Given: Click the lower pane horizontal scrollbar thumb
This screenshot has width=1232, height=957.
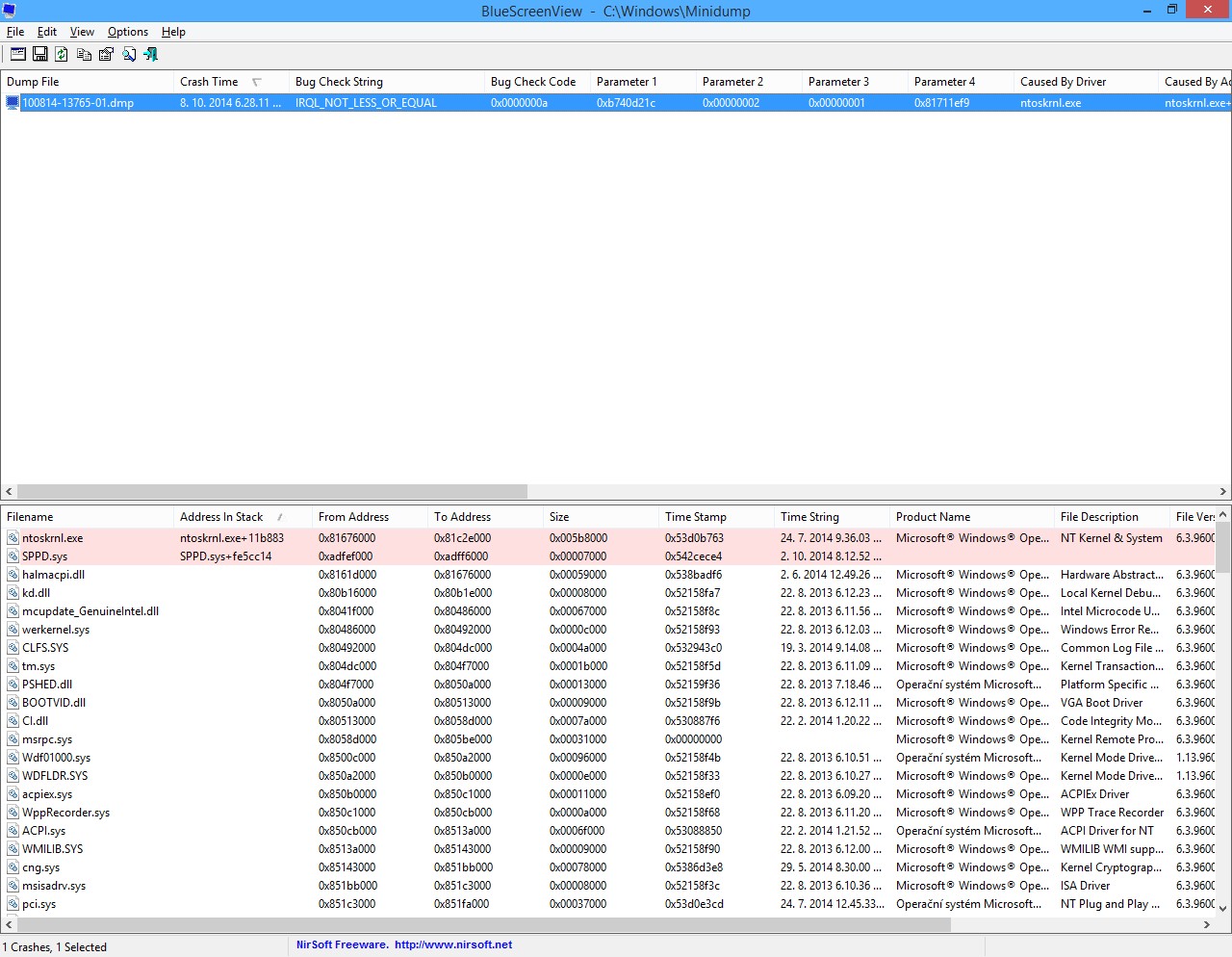Looking at the screenshot, I should point(484,925).
